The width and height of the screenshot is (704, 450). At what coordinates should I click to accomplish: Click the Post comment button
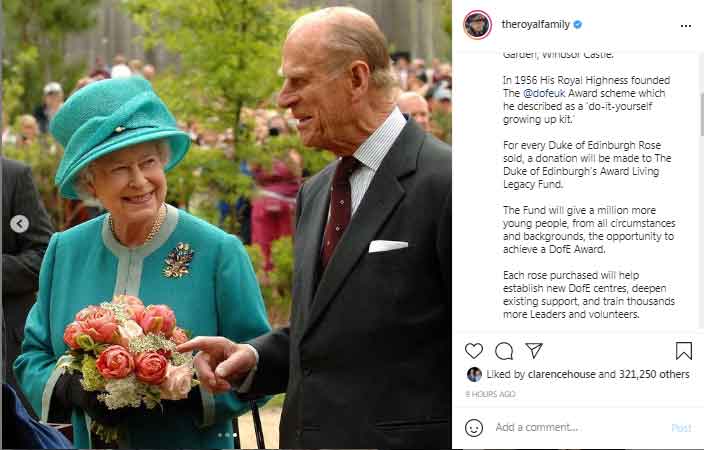[x=681, y=428]
